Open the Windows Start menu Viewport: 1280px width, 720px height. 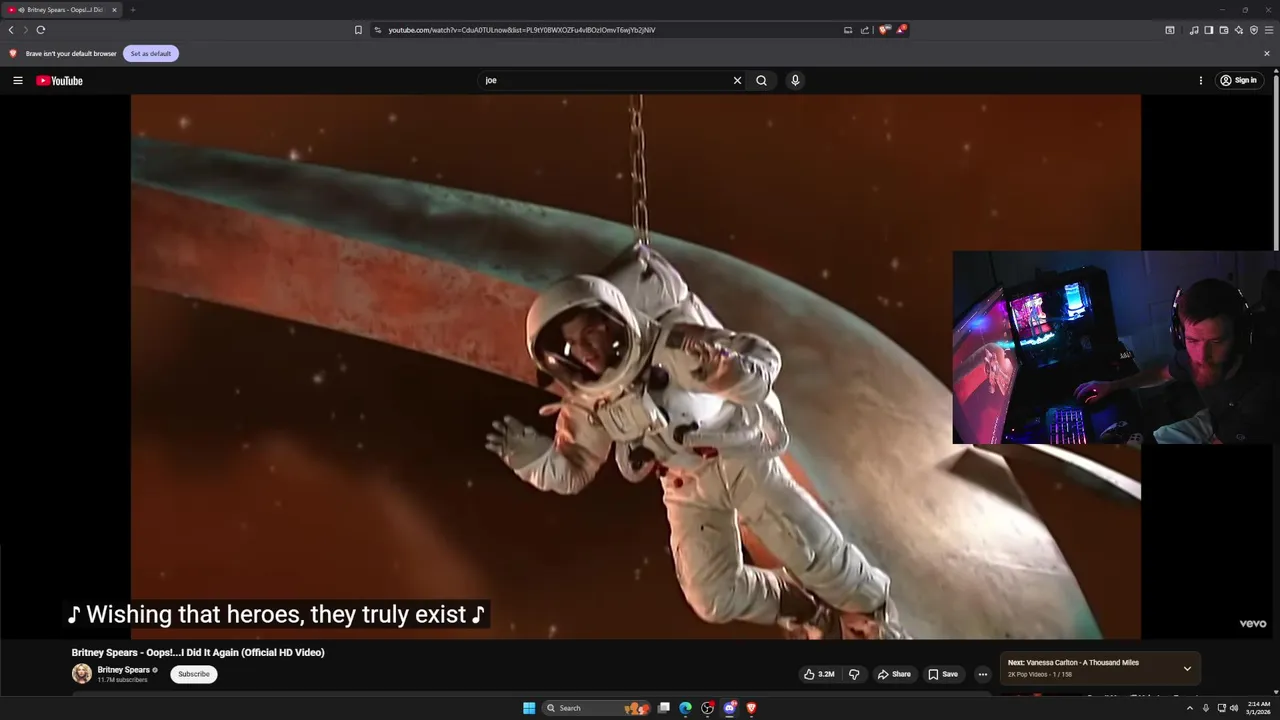click(x=529, y=708)
